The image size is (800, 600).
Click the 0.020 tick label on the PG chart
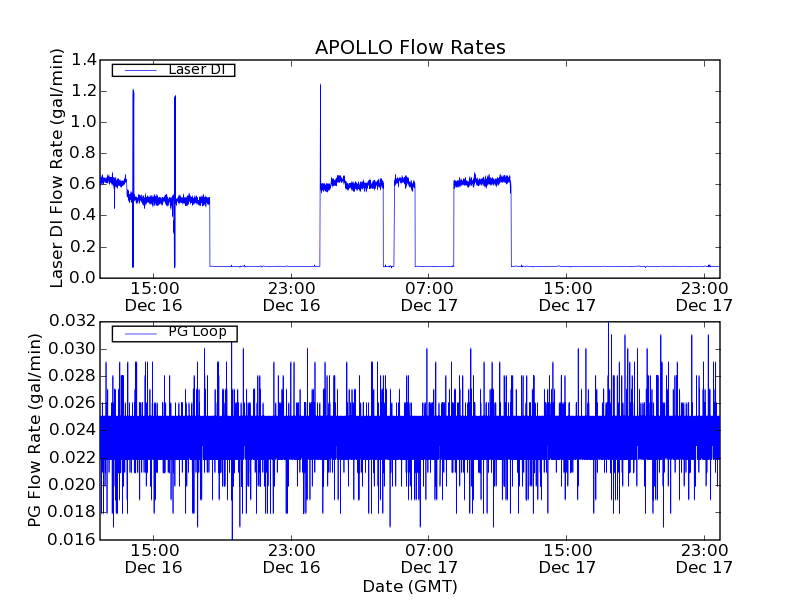[x=72, y=485]
